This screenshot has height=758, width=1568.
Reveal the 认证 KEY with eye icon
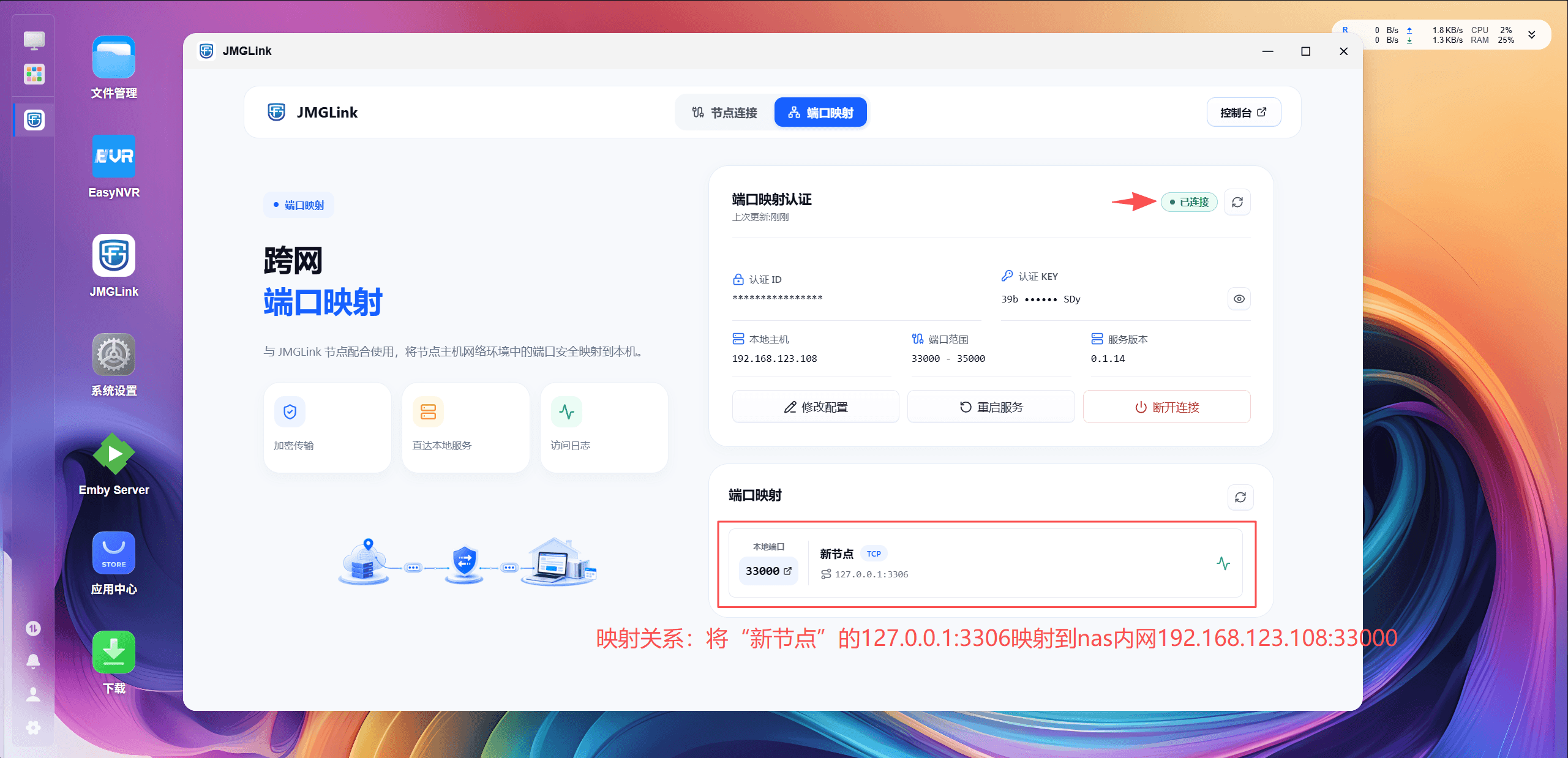coord(1239,299)
